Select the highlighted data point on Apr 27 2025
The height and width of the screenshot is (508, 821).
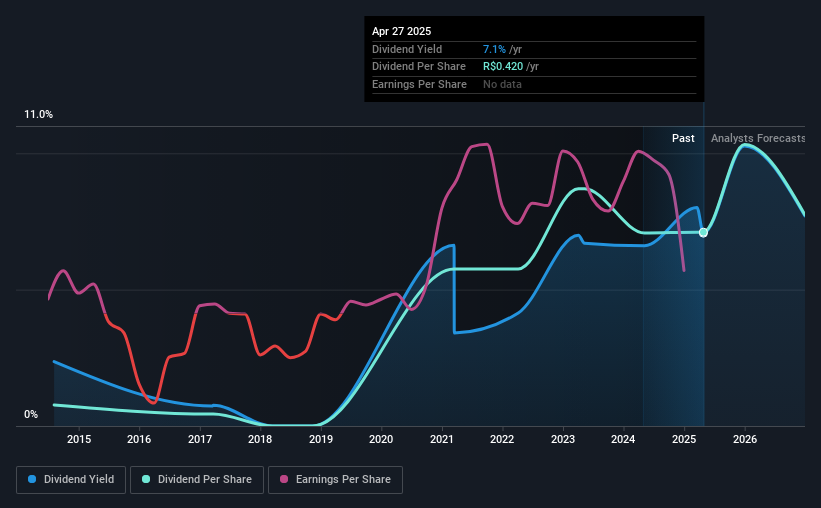pyautogui.click(x=703, y=233)
